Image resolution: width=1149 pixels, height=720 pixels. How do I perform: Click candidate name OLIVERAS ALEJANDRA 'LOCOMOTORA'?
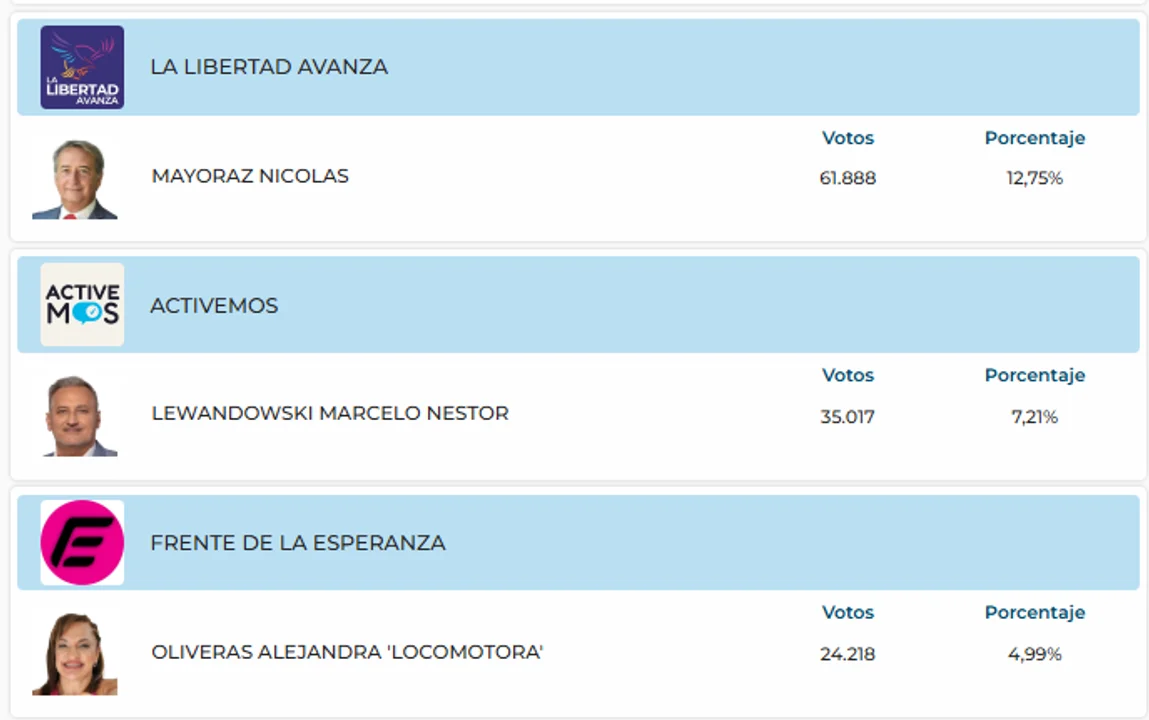point(347,652)
